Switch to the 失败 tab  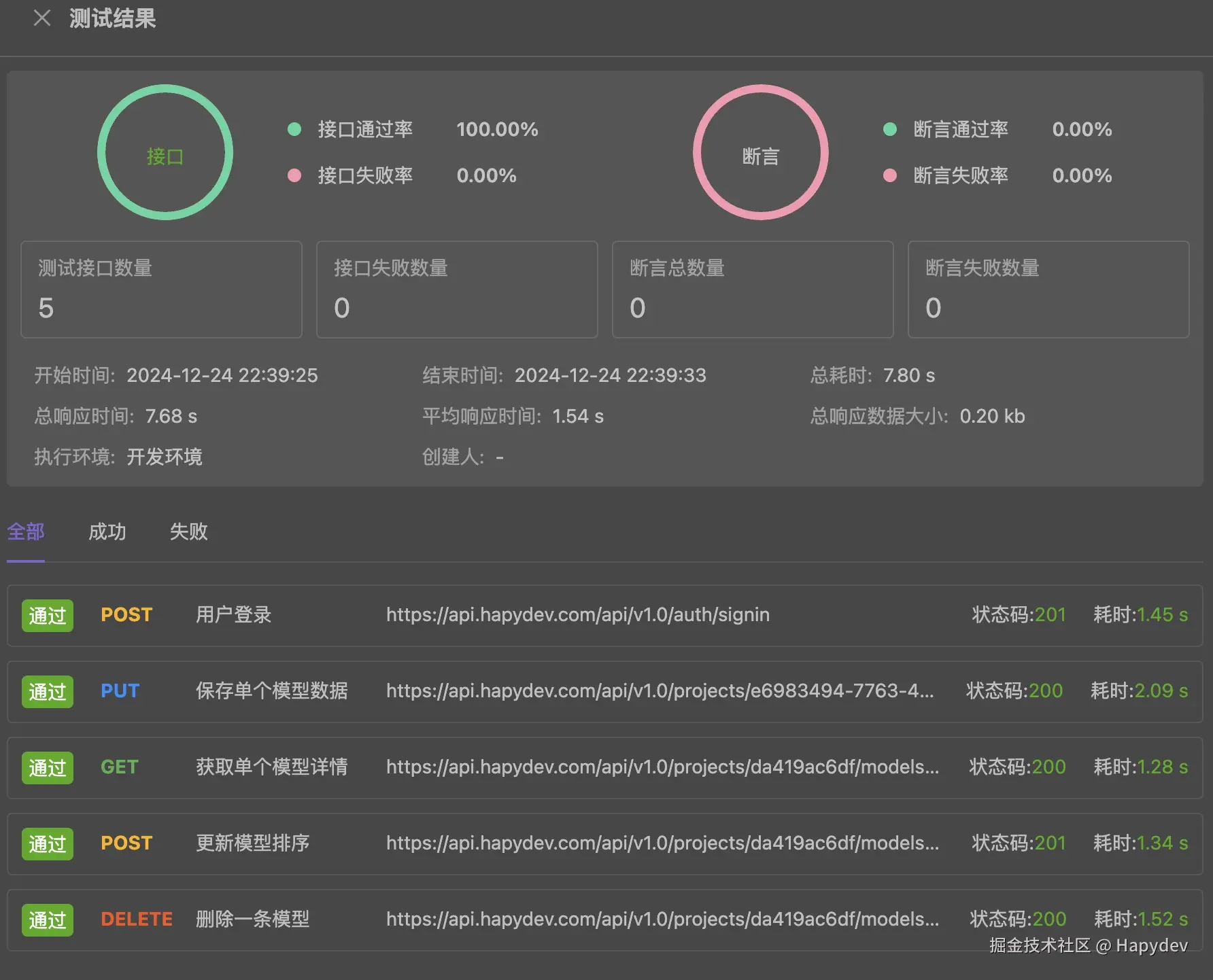(x=188, y=532)
